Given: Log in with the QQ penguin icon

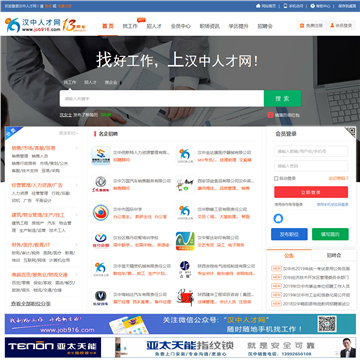Looking at the screenshot, I should pyautogui.click(x=278, y=218).
